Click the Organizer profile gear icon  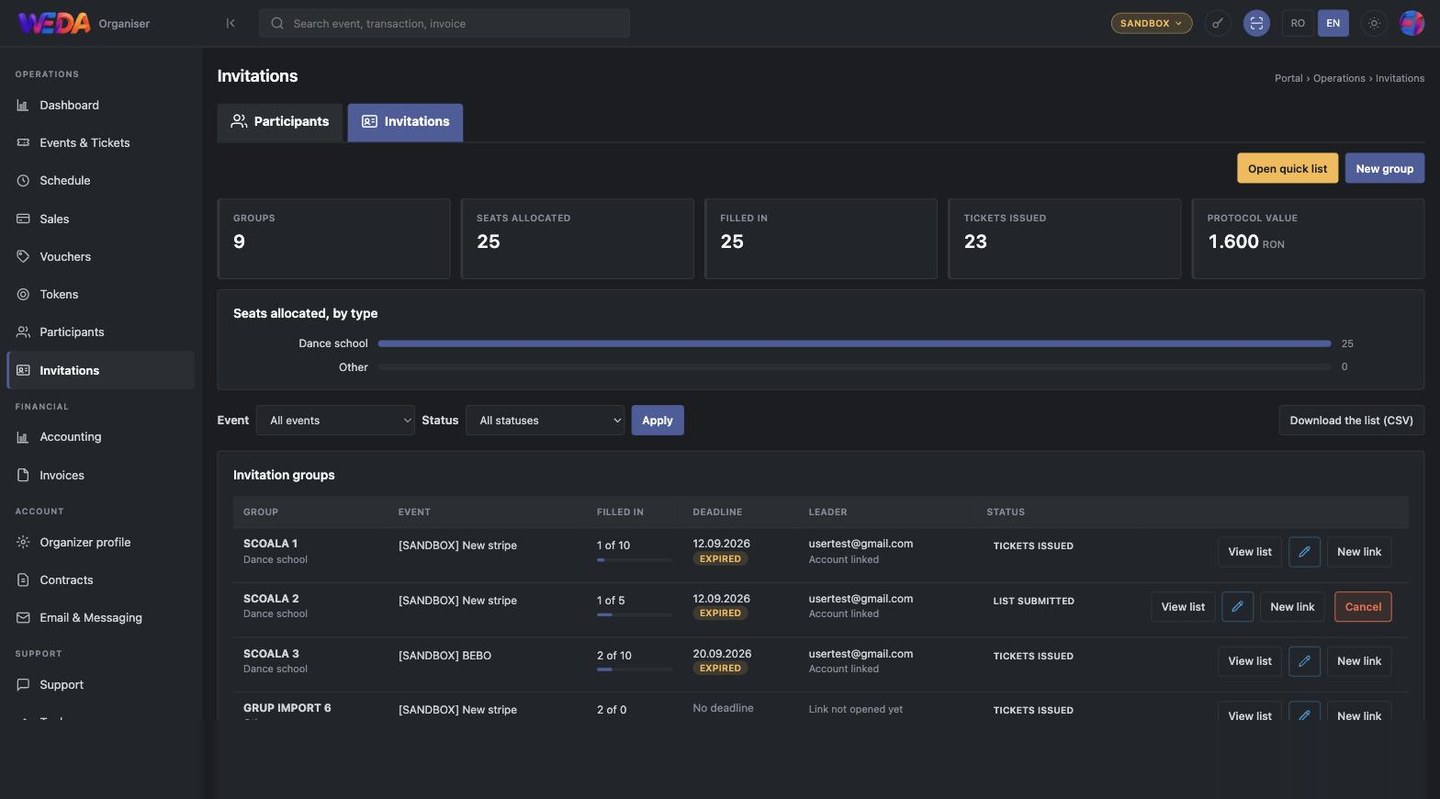point(23,542)
